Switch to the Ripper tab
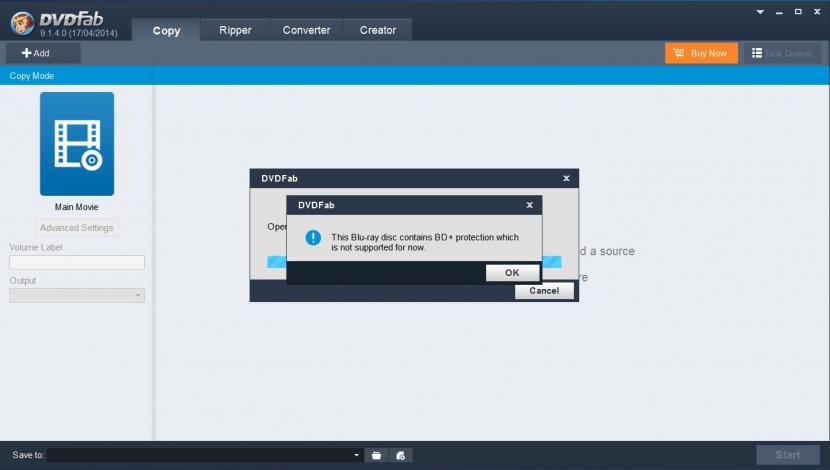Screen dimensions: 830x470 coord(235,30)
